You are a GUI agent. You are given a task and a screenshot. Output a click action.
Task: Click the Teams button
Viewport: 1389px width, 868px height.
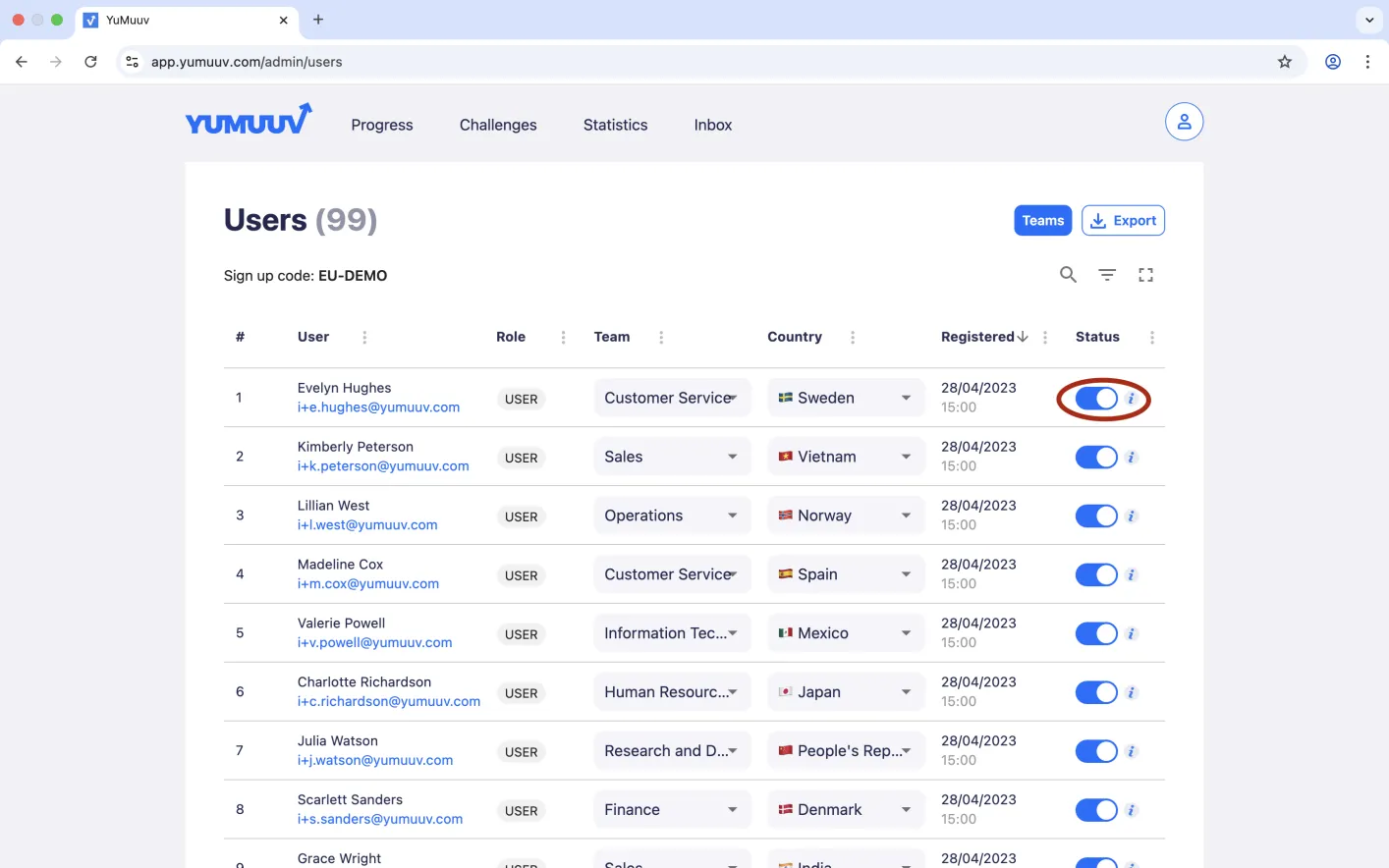(1042, 221)
